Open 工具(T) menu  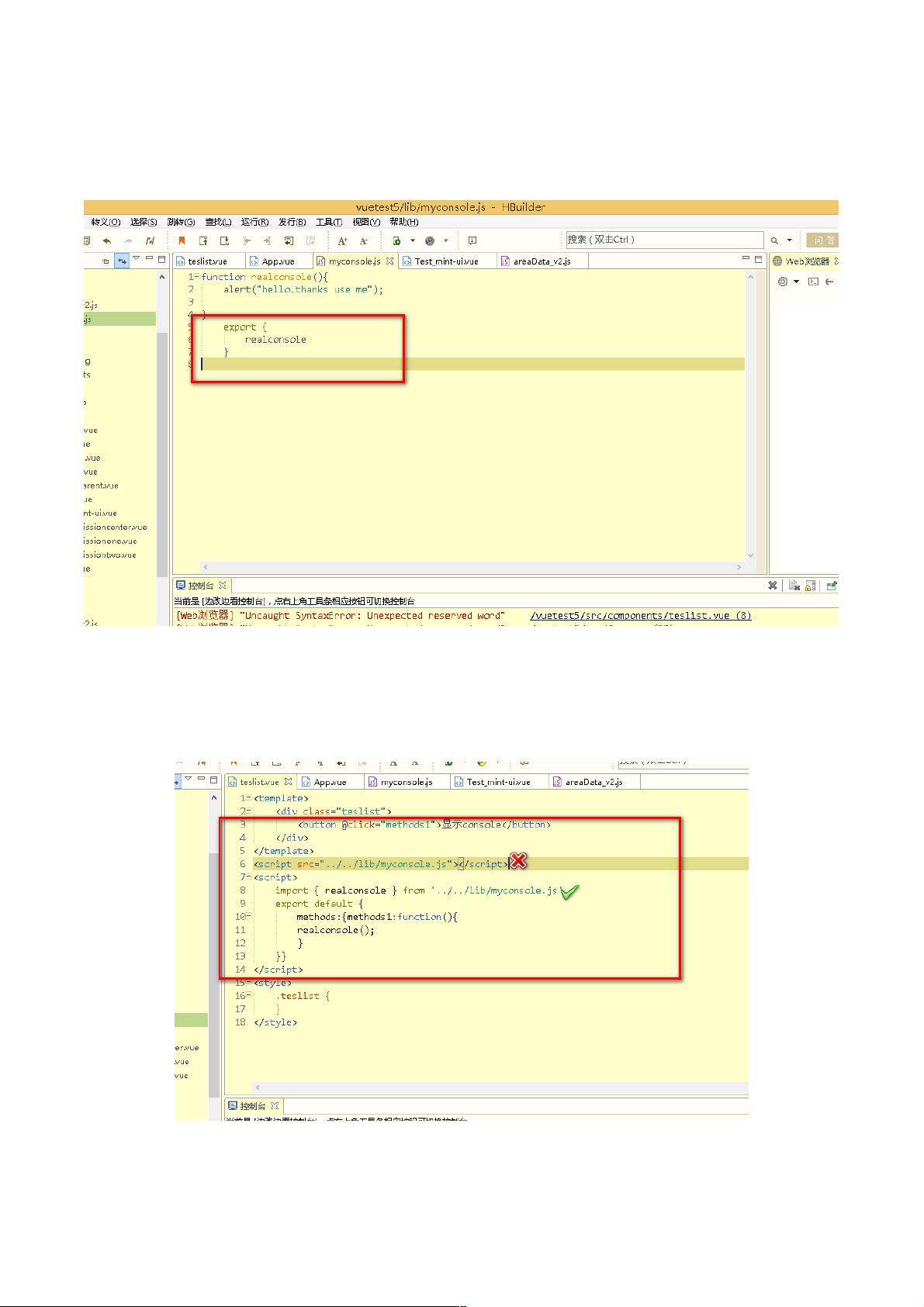pyautogui.click(x=329, y=222)
